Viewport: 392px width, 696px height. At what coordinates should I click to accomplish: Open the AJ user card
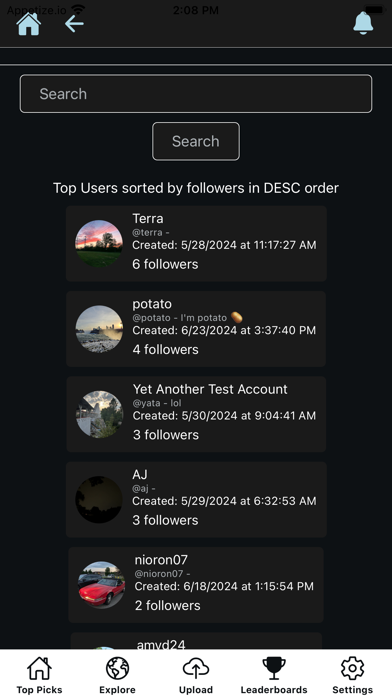196,499
